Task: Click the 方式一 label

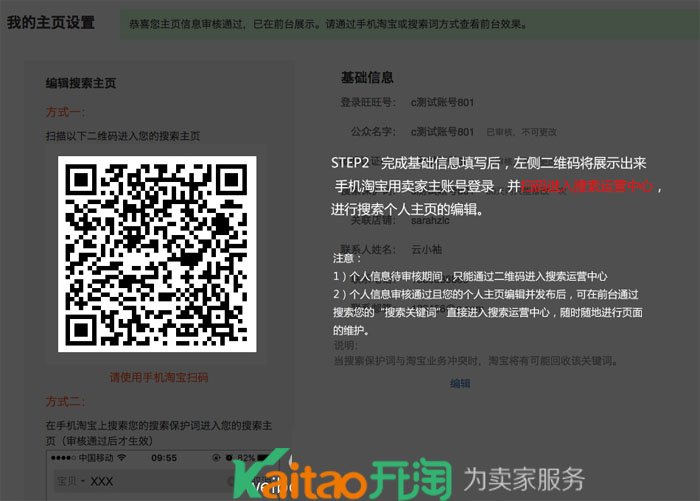Action: tap(65, 112)
